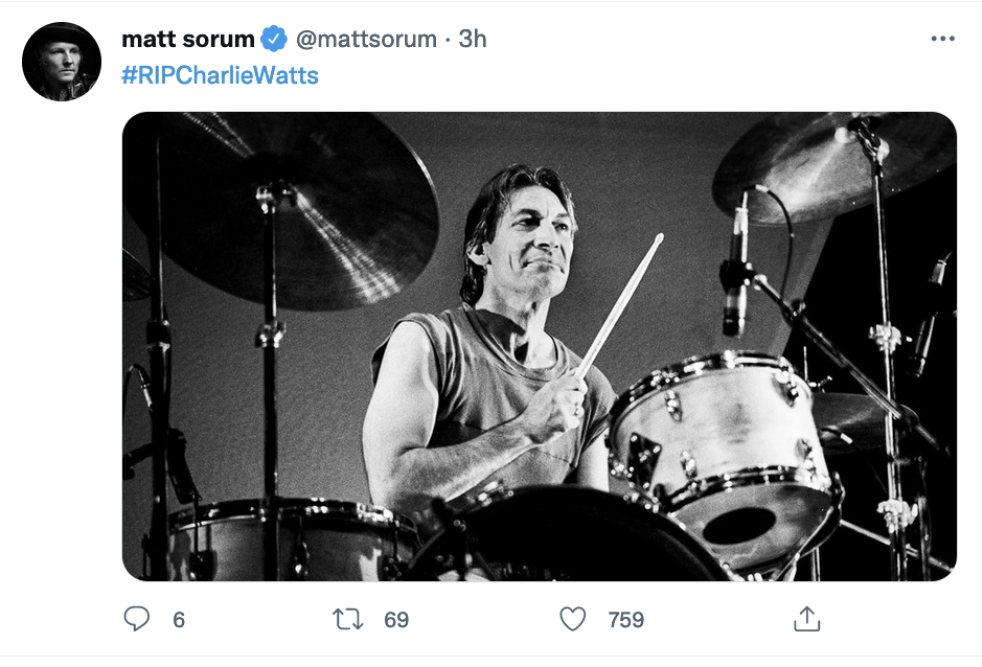Image resolution: width=982 pixels, height=667 pixels.
Task: Open the three-dot more options menu
Action: 942,39
